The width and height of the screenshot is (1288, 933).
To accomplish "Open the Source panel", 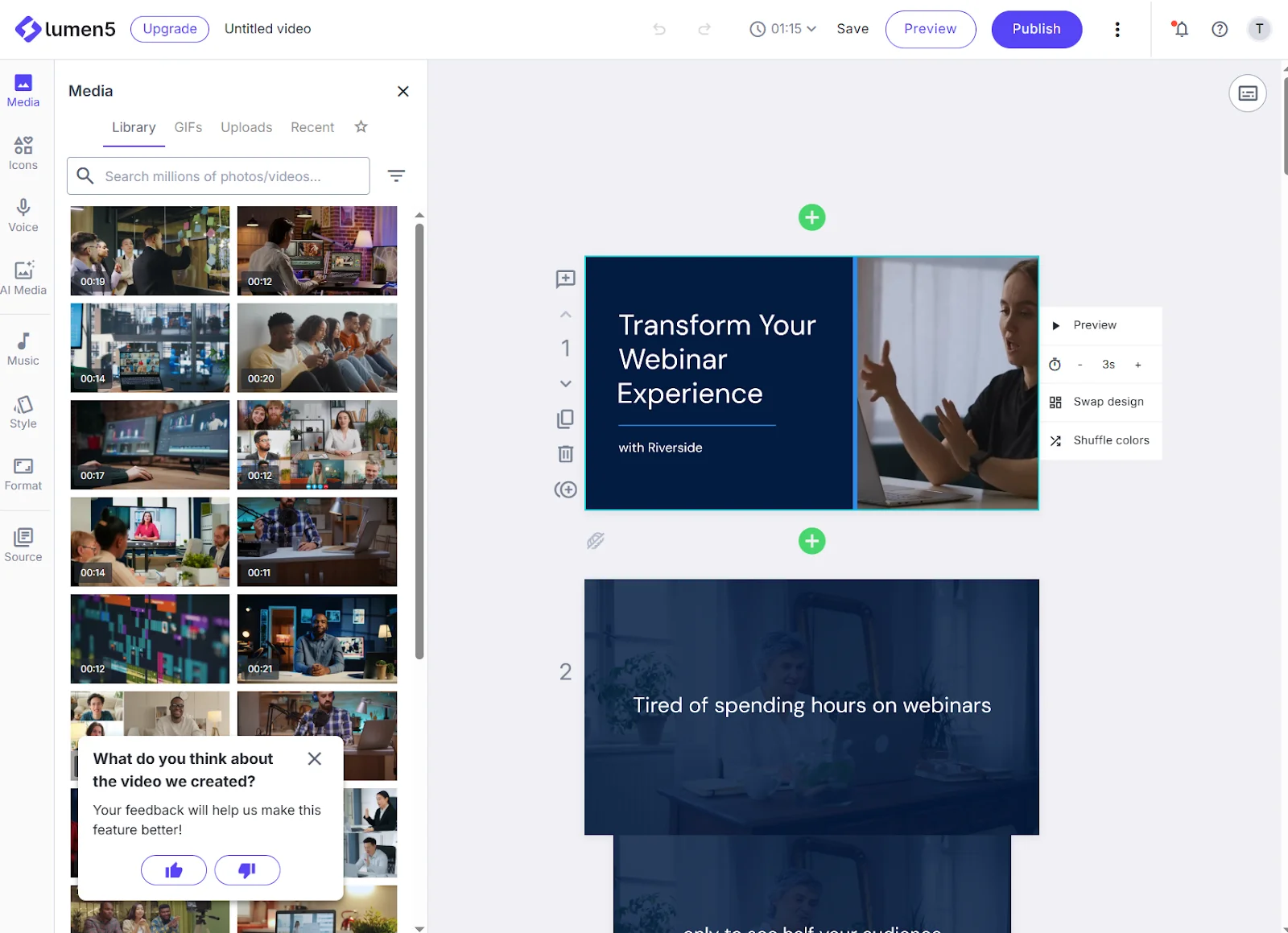I will click(x=23, y=545).
